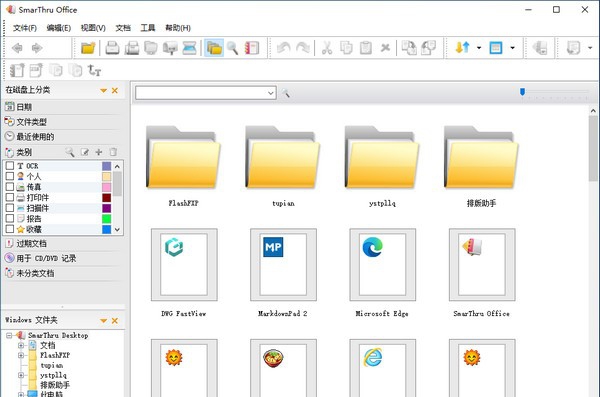Open the address combo box dropdown
This screenshot has height=397, width=600.
click(x=271, y=93)
